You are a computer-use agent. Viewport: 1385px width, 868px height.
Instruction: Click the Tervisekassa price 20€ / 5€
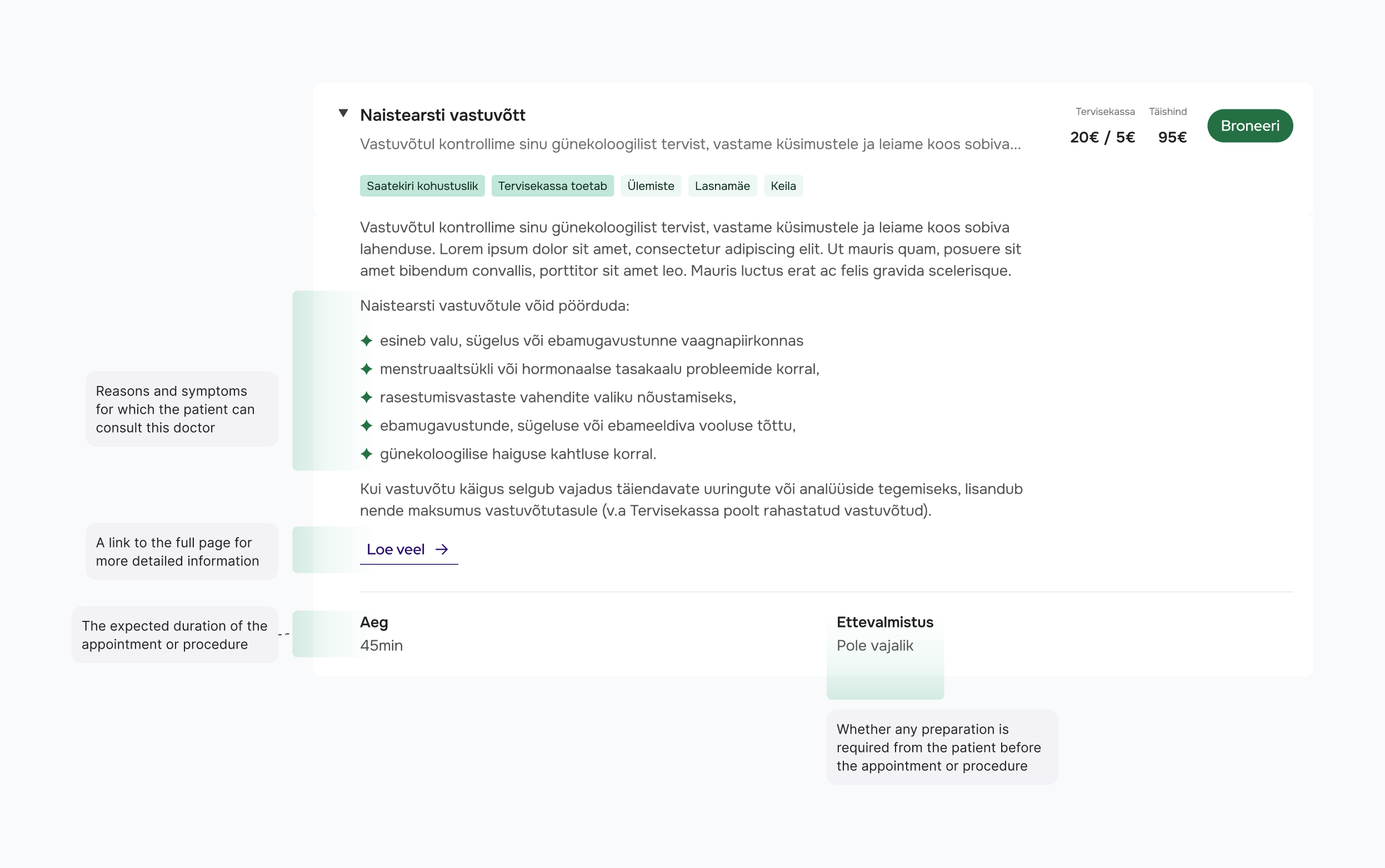pos(1102,137)
